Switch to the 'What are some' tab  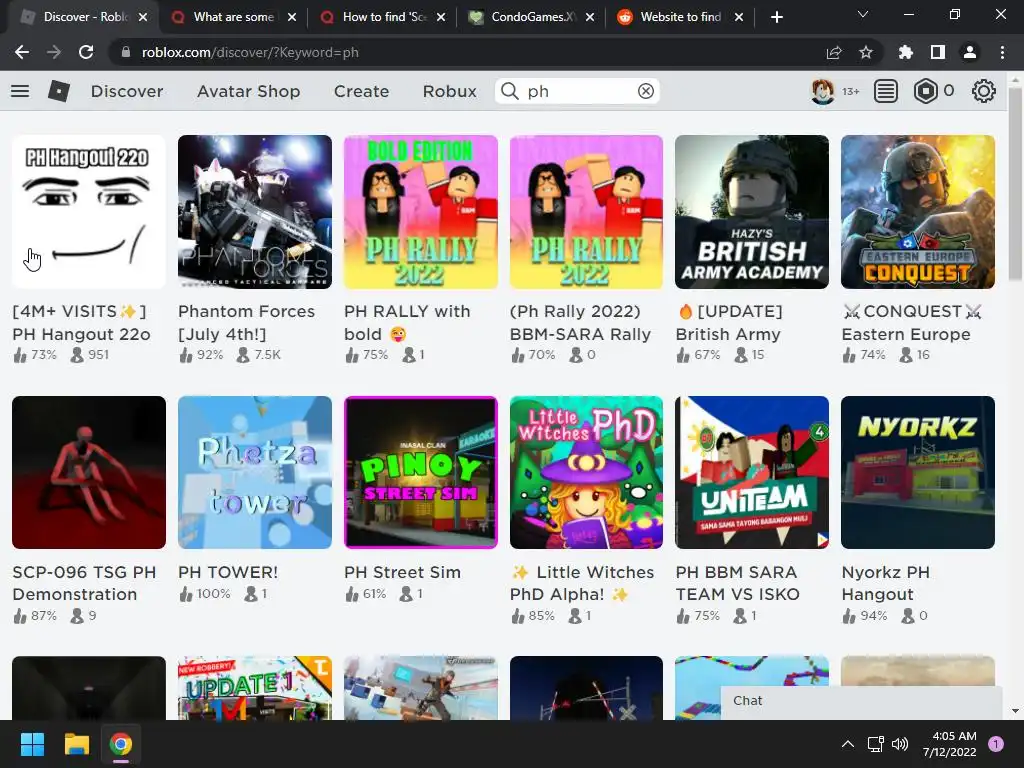pyautogui.click(x=233, y=17)
